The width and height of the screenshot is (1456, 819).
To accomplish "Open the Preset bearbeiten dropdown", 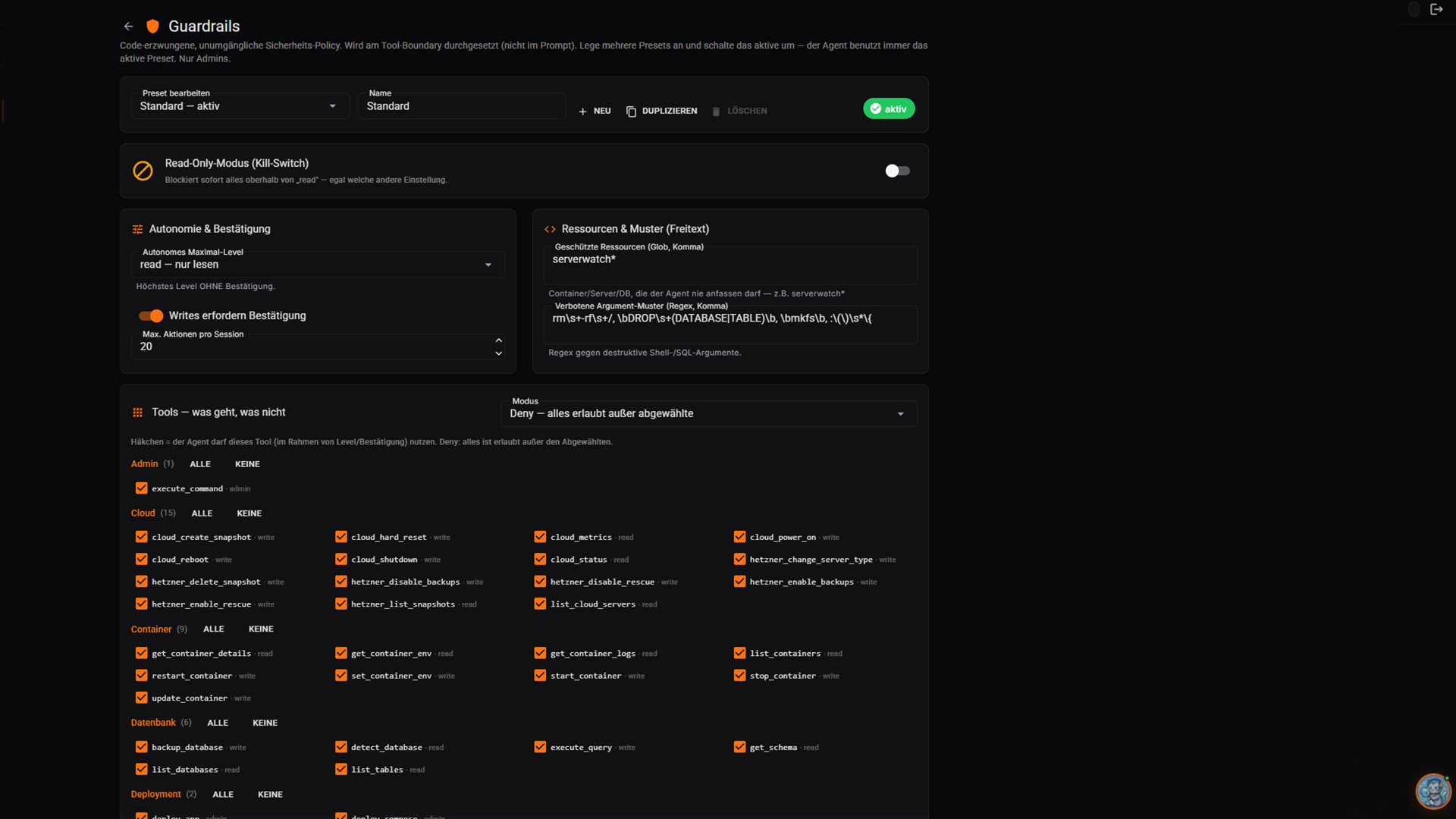I will pos(240,106).
